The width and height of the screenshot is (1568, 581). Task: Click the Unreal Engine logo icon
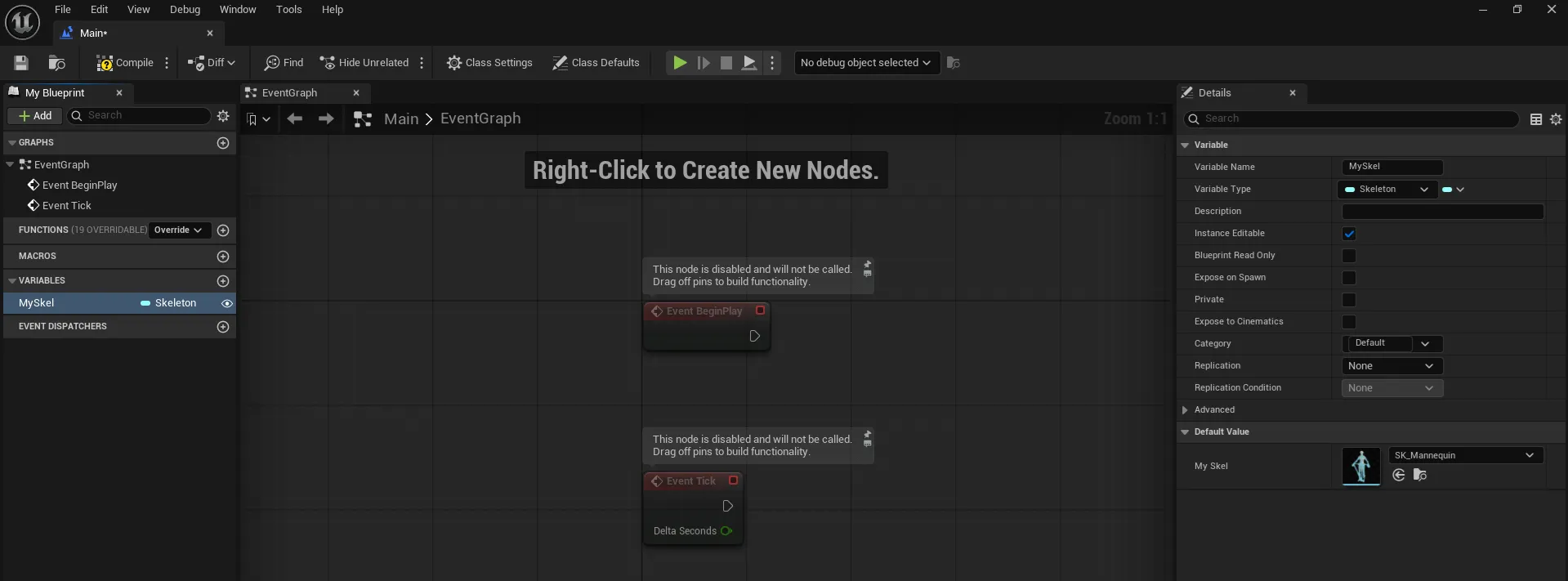(x=22, y=22)
